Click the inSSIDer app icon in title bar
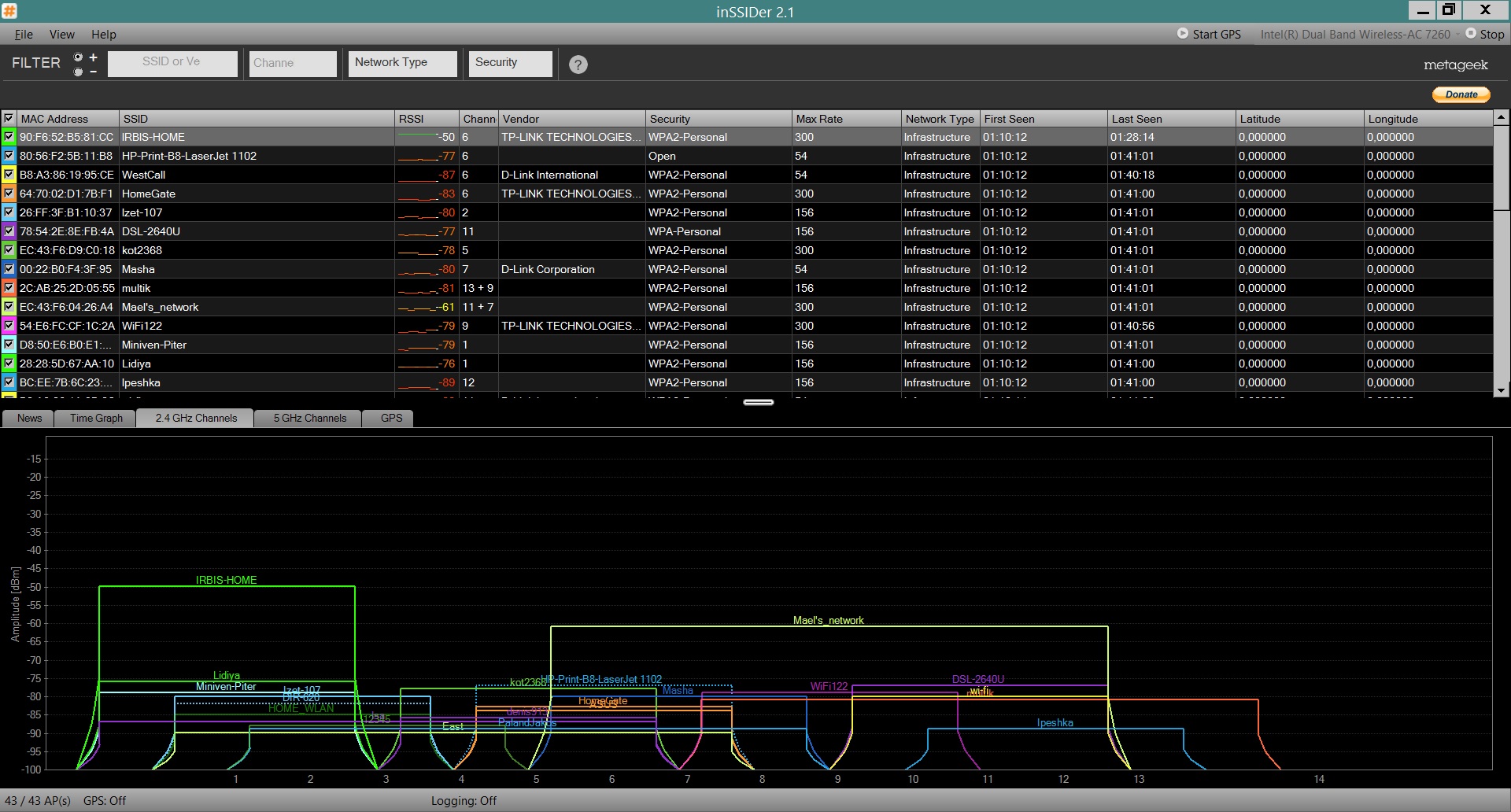Viewport: 1511px width, 812px height. (9, 11)
